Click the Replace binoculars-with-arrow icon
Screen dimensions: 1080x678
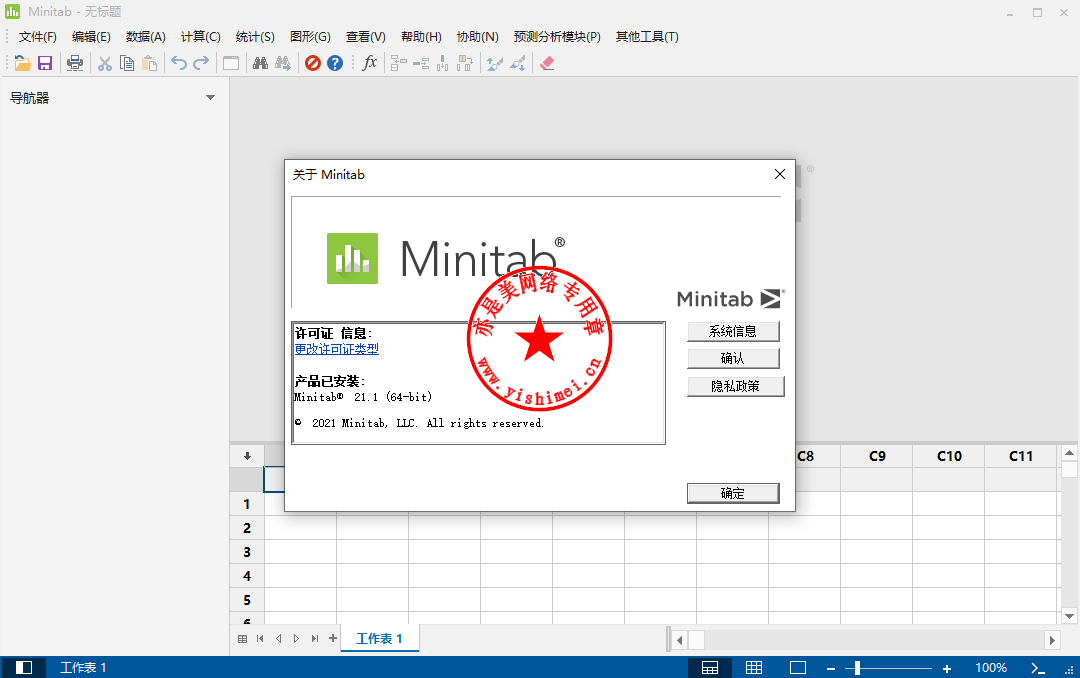click(283, 63)
